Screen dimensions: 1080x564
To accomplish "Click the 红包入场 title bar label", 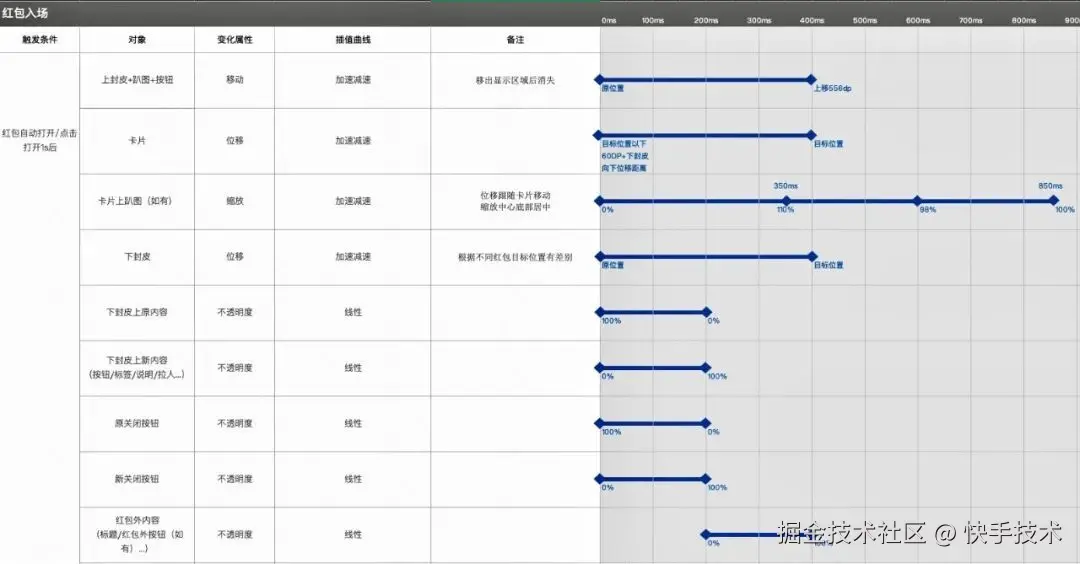I will tap(25, 12).
